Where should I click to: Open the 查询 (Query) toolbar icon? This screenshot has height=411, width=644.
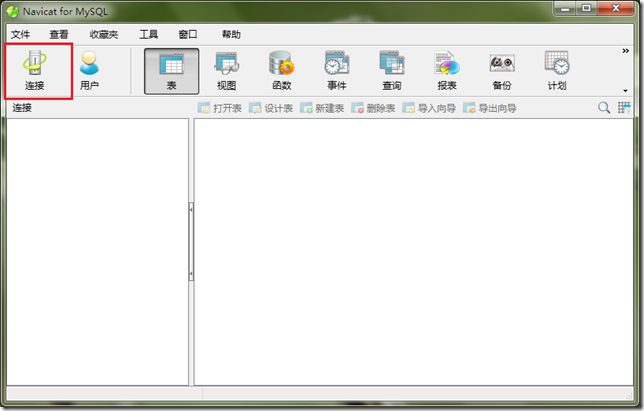coord(391,70)
